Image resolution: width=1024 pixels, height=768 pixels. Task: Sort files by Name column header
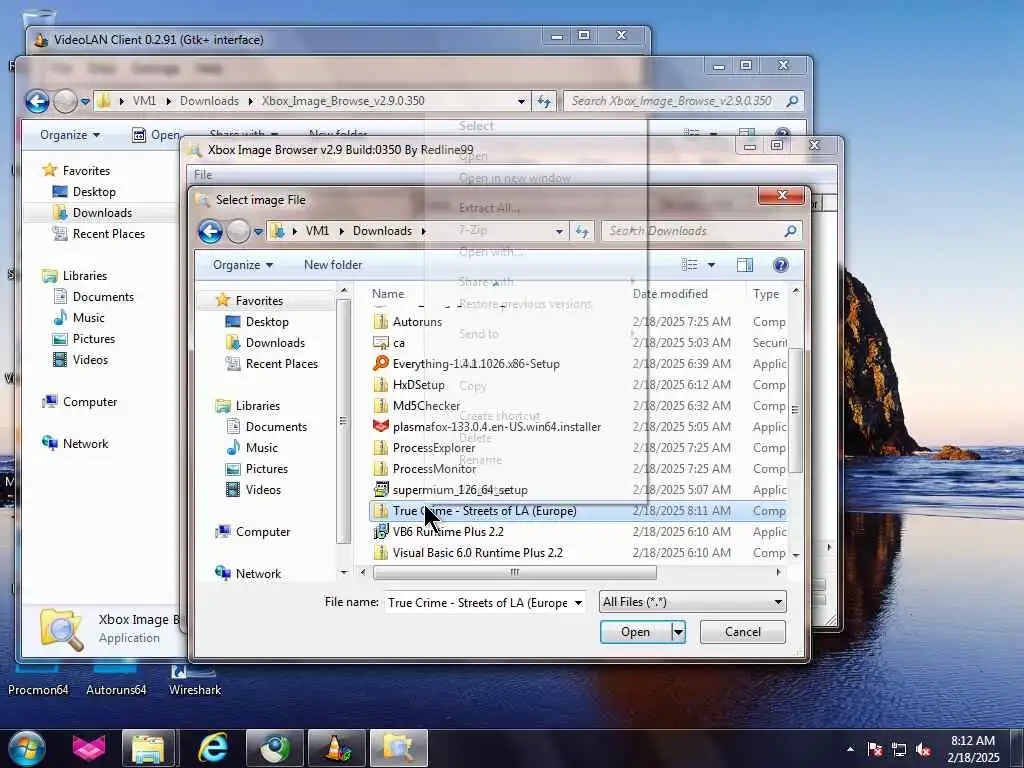388,294
